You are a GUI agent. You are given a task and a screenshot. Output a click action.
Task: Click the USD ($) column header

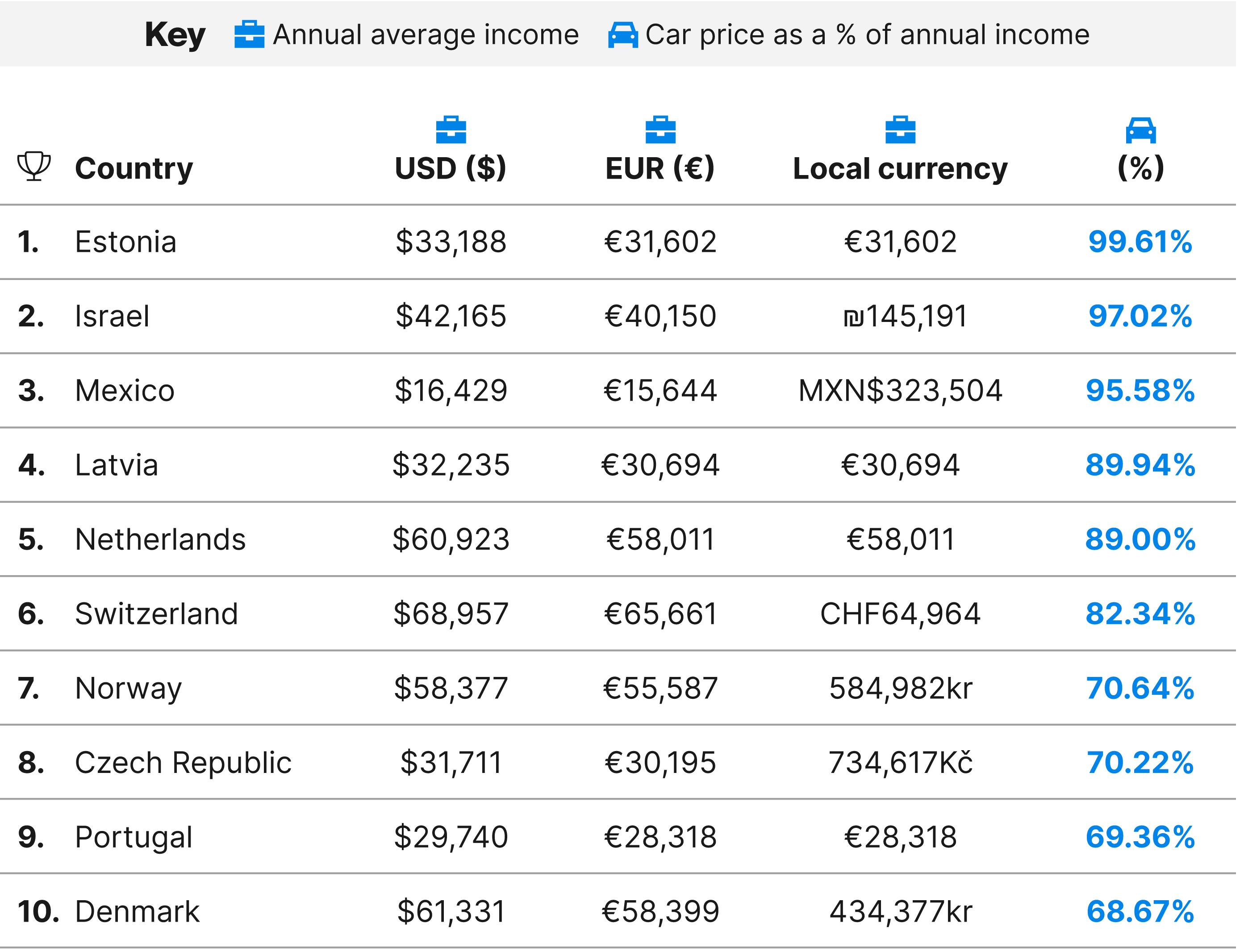pyautogui.click(x=451, y=168)
